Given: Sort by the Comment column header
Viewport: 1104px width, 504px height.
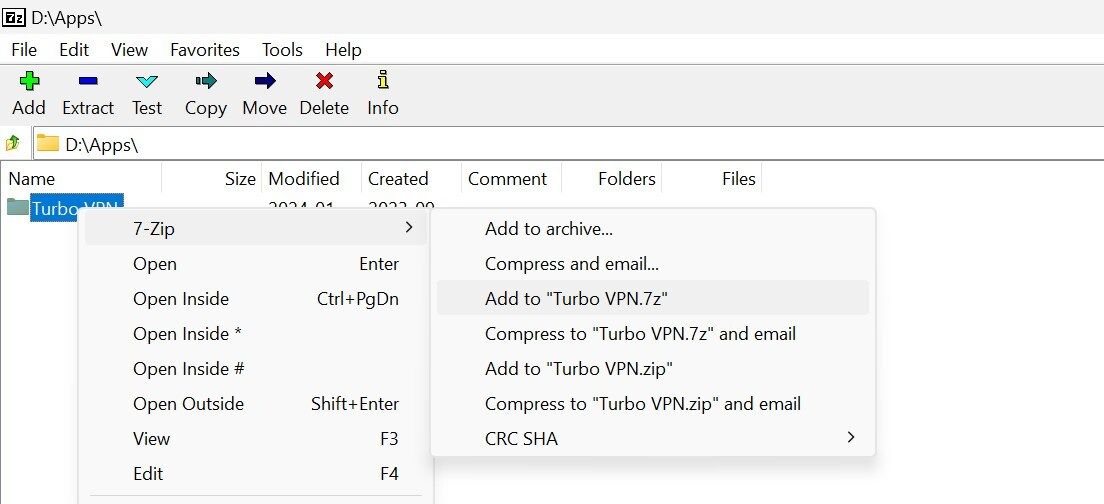Looking at the screenshot, I should [511, 179].
